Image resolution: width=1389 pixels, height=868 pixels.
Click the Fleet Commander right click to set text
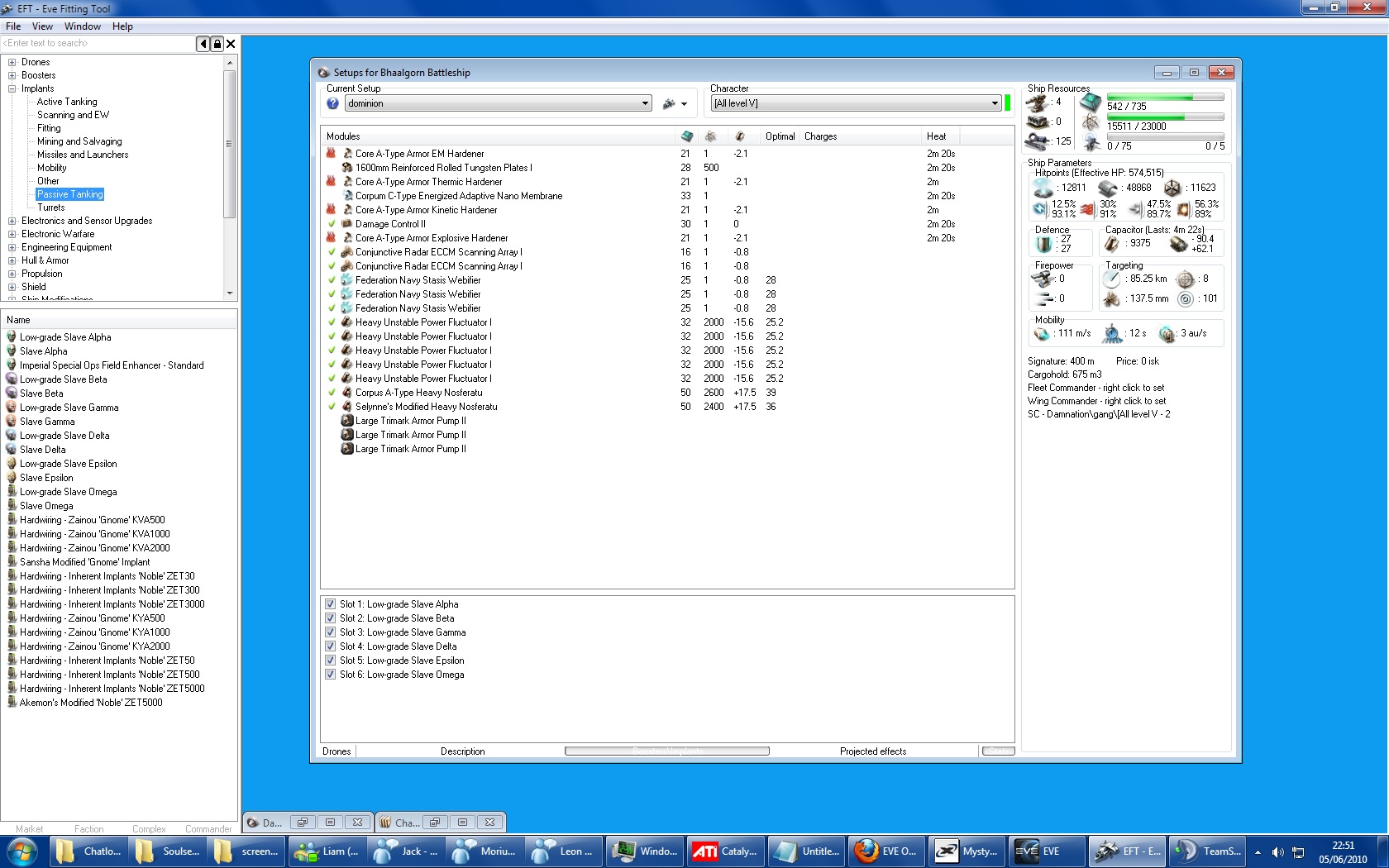1095,388
